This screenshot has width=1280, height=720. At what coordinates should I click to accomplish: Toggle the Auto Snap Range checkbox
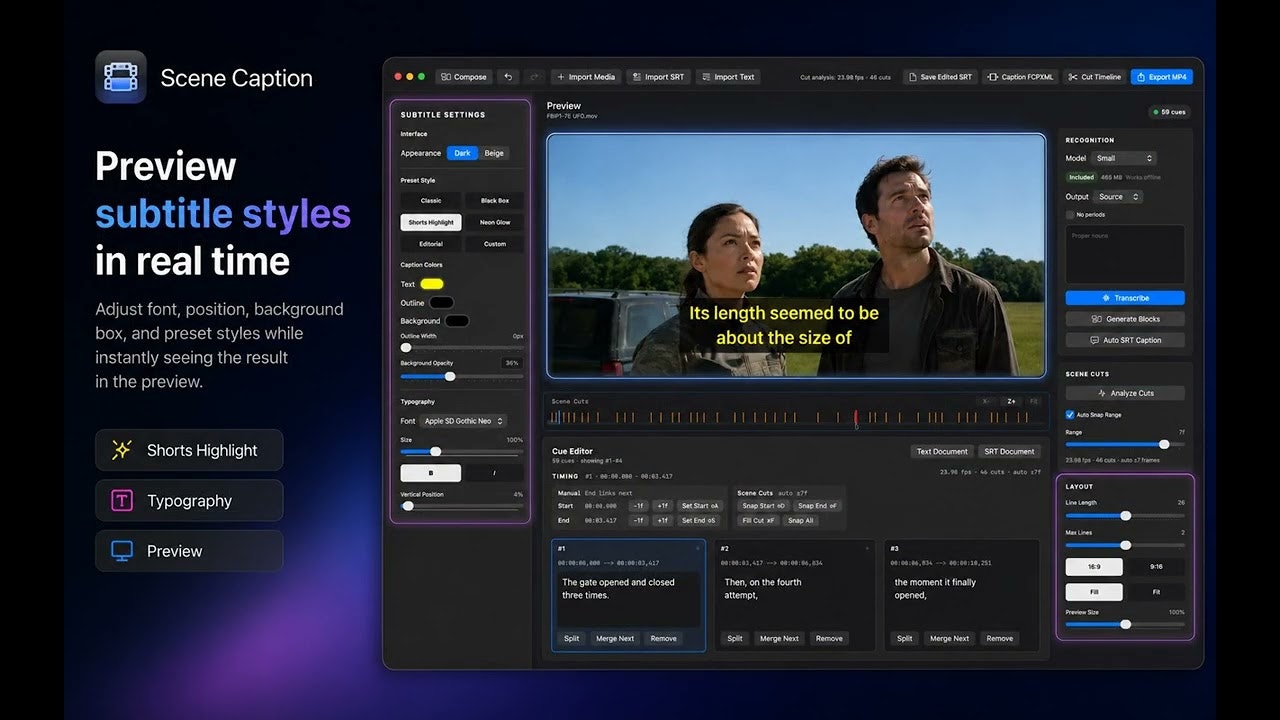tap(1070, 414)
